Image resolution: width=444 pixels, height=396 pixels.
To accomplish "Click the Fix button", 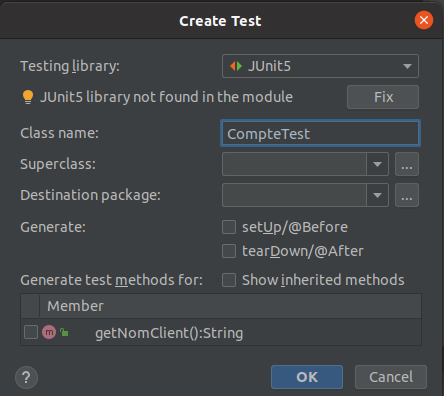I will coord(383,97).
